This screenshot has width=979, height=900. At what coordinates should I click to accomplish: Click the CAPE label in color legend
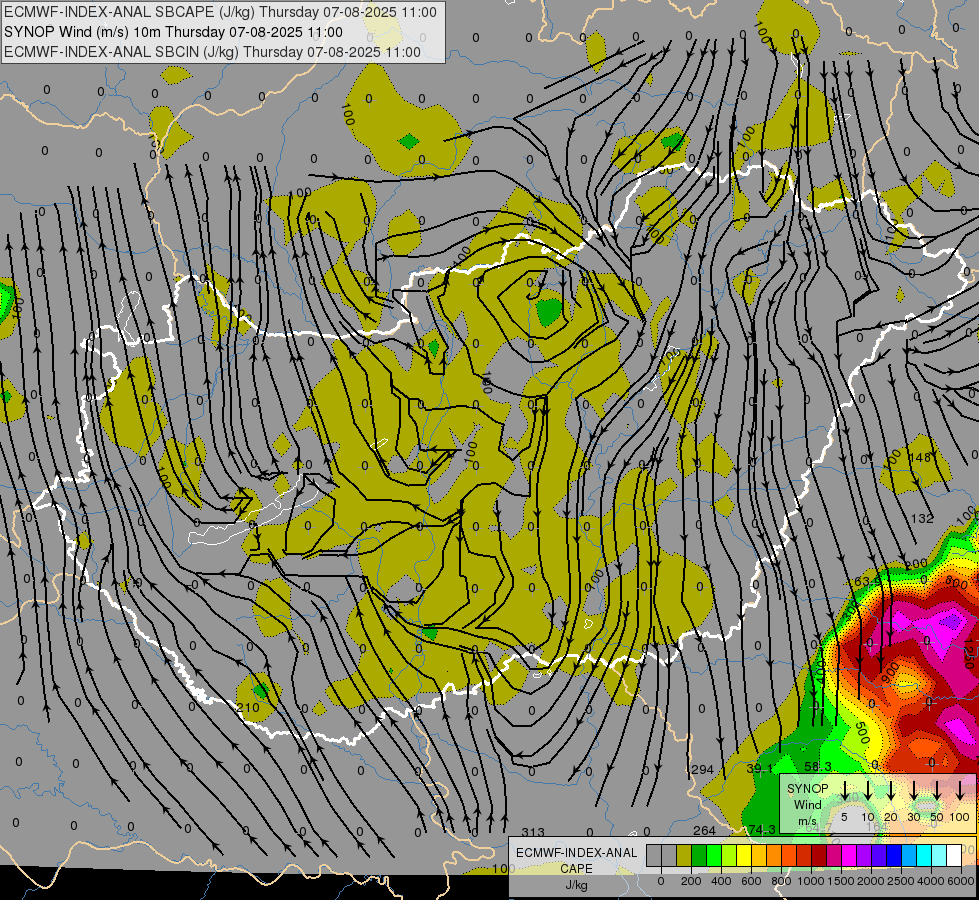point(576,869)
